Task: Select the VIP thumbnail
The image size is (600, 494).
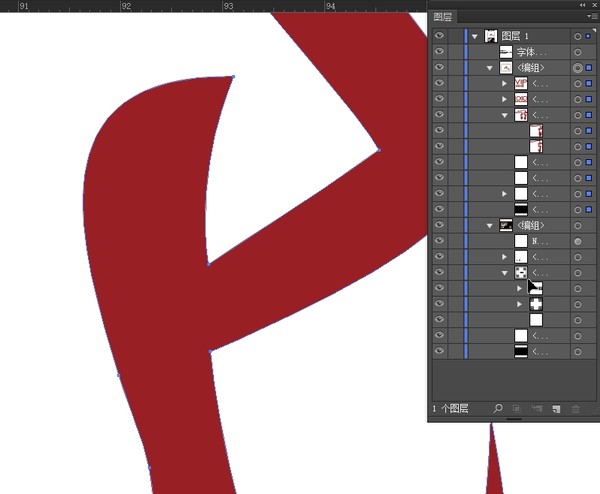Action: click(521, 83)
